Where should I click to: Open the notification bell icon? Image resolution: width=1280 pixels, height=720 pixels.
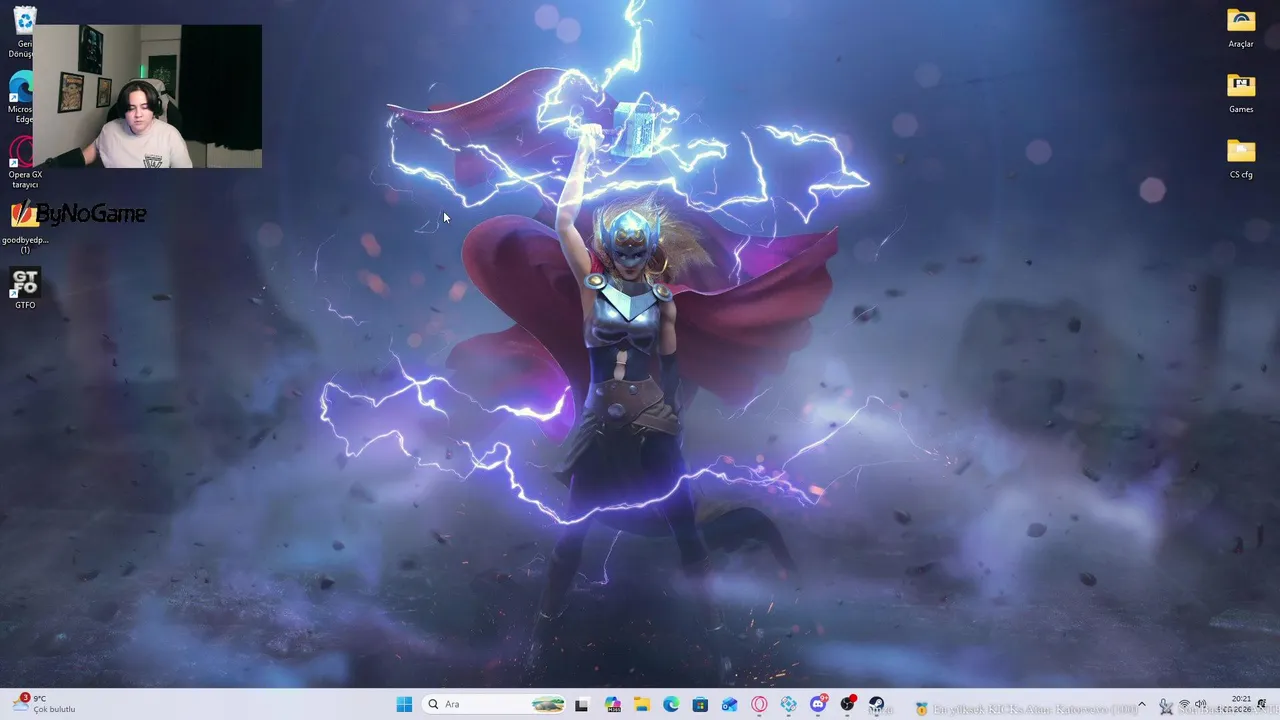tap(1262, 705)
